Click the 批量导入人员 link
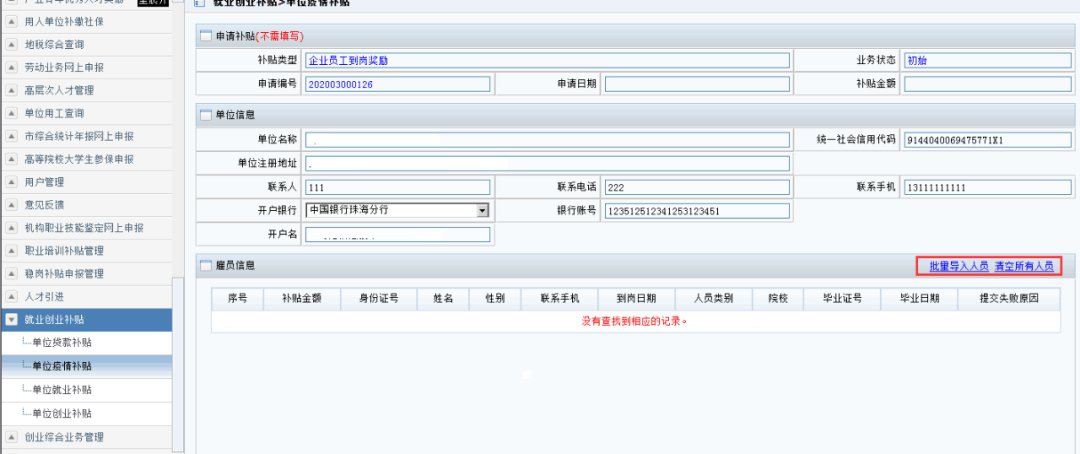The image size is (1080, 454). (958, 266)
